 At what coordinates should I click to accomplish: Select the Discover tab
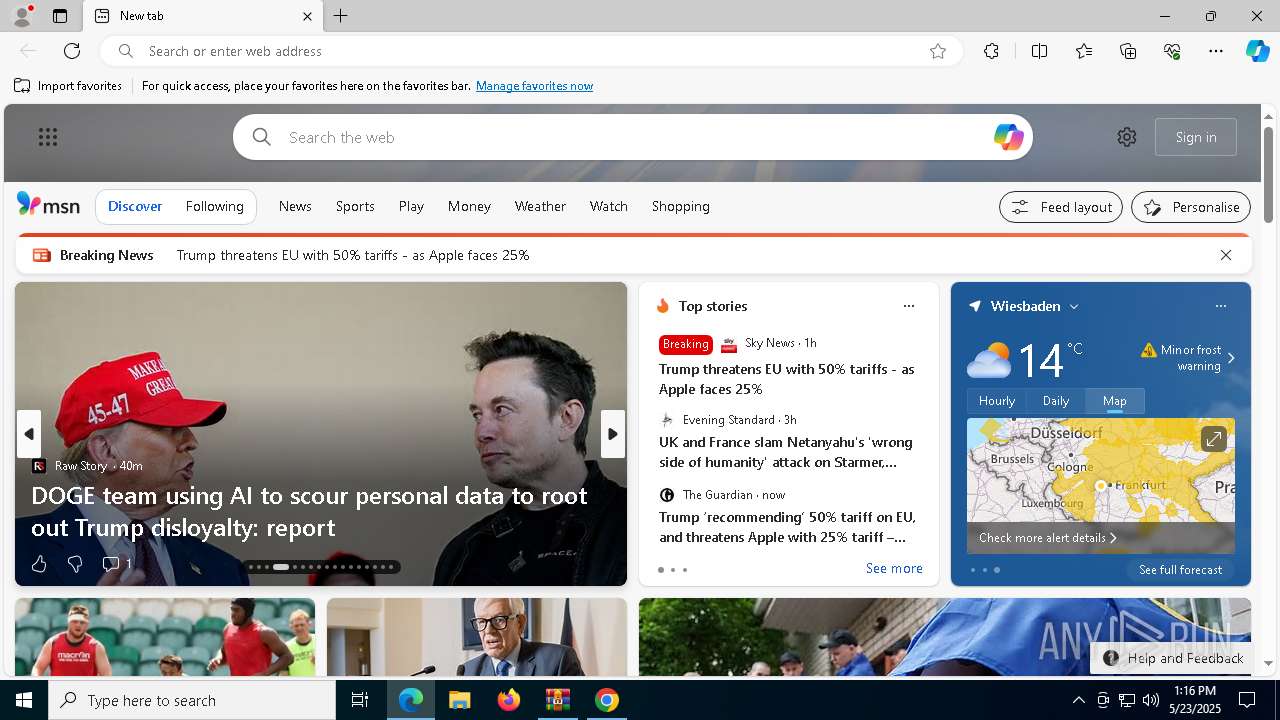[x=135, y=206]
